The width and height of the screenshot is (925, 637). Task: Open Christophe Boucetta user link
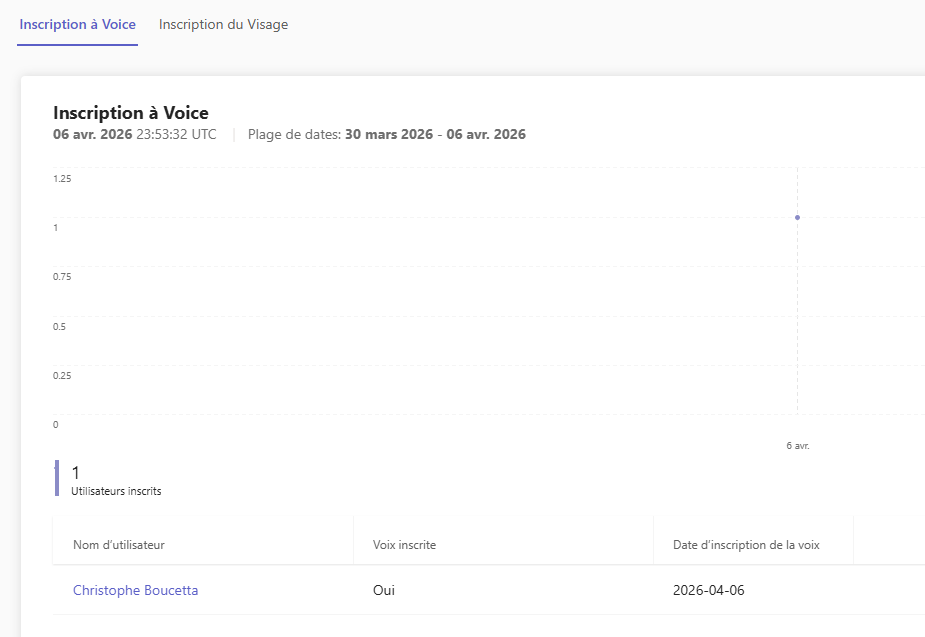(135, 590)
